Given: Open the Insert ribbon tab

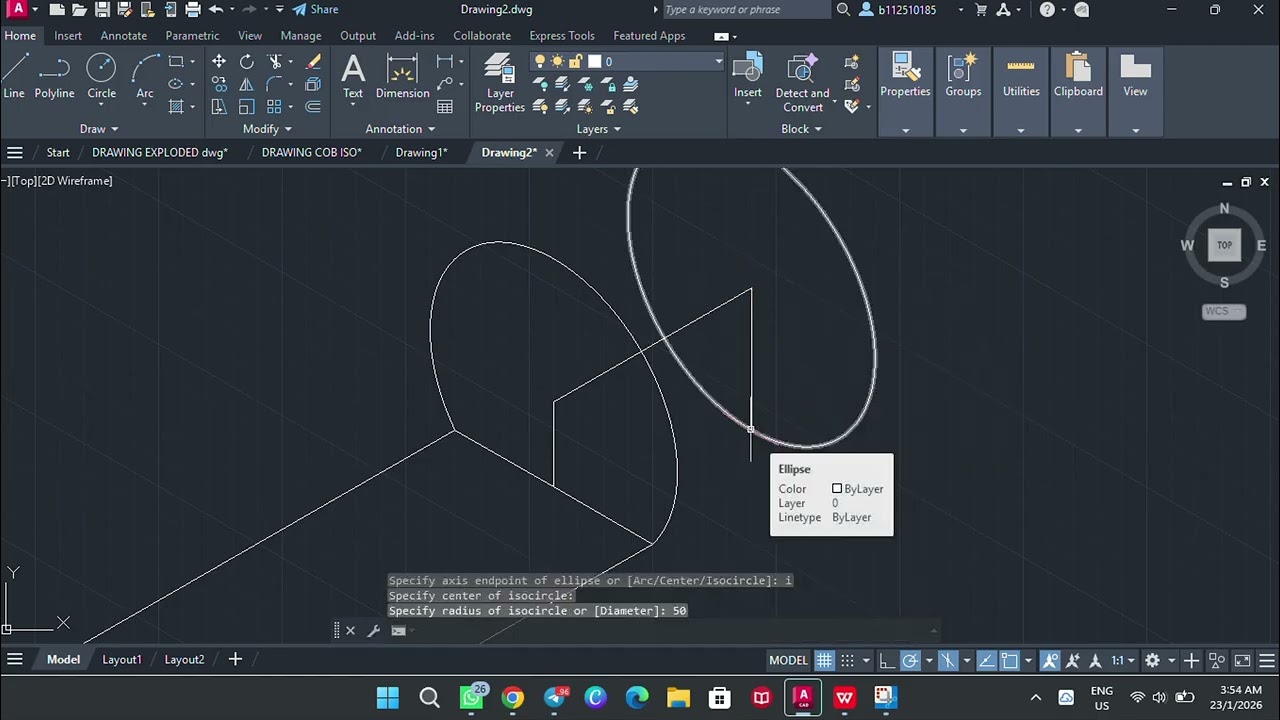Looking at the screenshot, I should tap(68, 36).
